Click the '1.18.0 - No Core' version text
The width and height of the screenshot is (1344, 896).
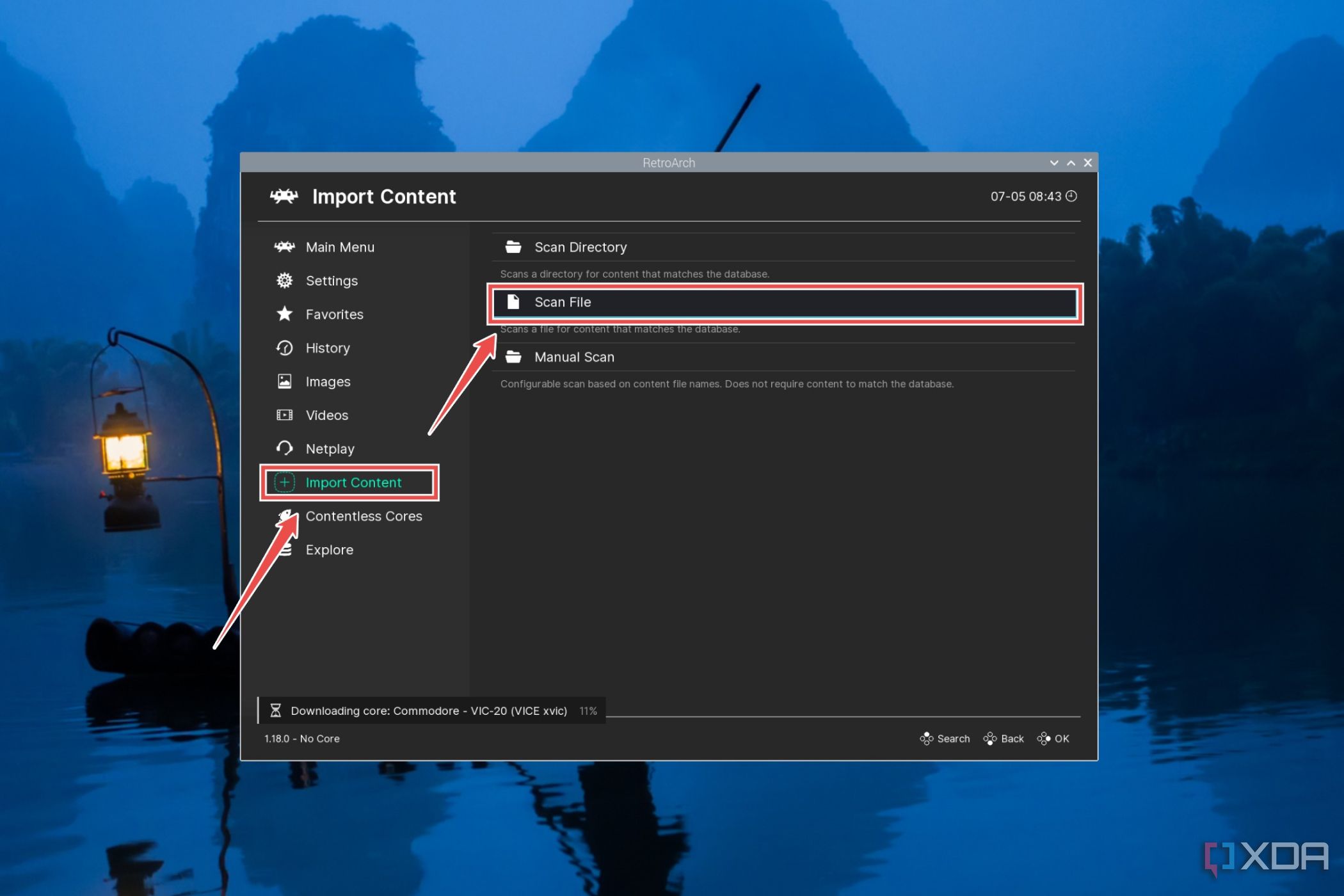(x=302, y=739)
